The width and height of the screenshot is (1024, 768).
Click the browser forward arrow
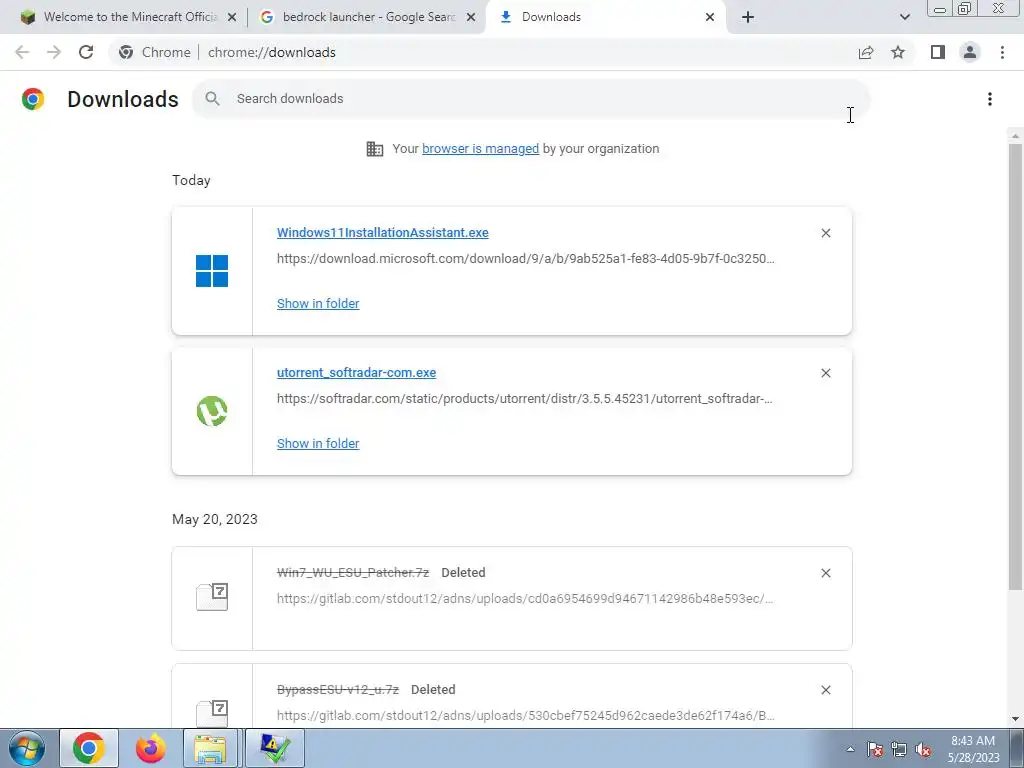(x=54, y=52)
